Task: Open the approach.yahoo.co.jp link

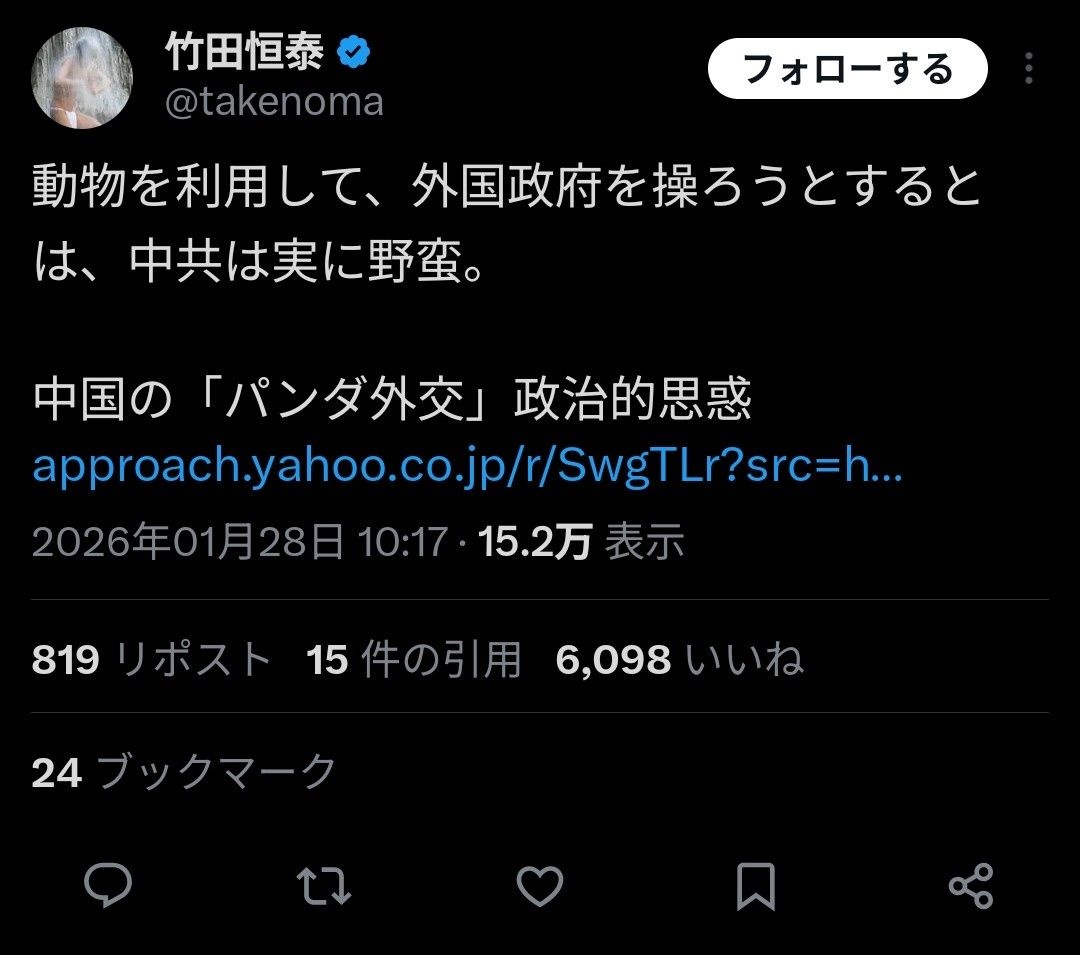Action: coord(467,466)
